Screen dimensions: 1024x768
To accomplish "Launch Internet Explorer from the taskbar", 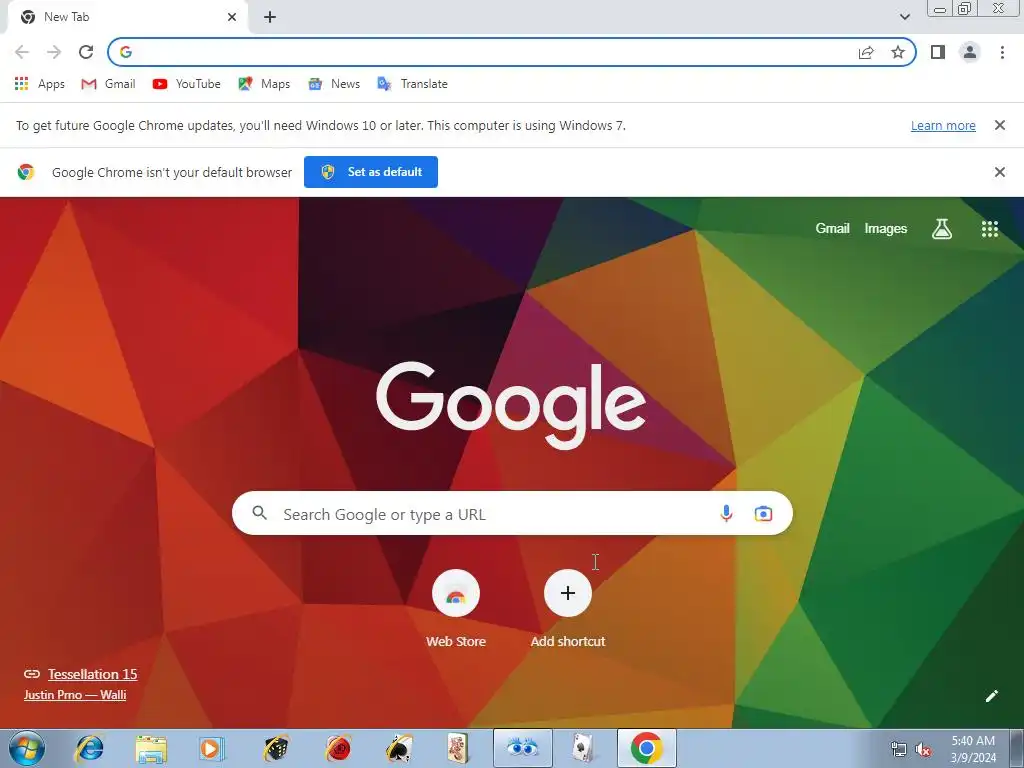I will pyautogui.click(x=89, y=748).
